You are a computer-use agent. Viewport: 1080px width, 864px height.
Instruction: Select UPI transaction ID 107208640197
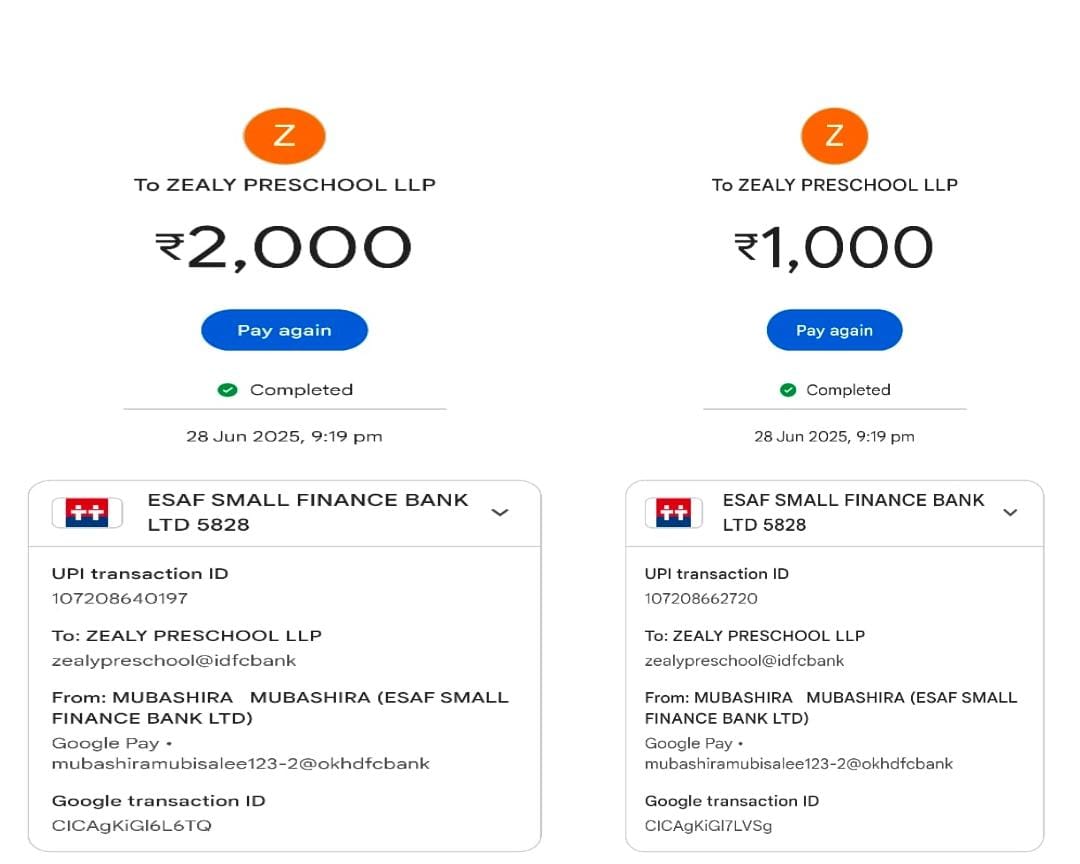[120, 599]
